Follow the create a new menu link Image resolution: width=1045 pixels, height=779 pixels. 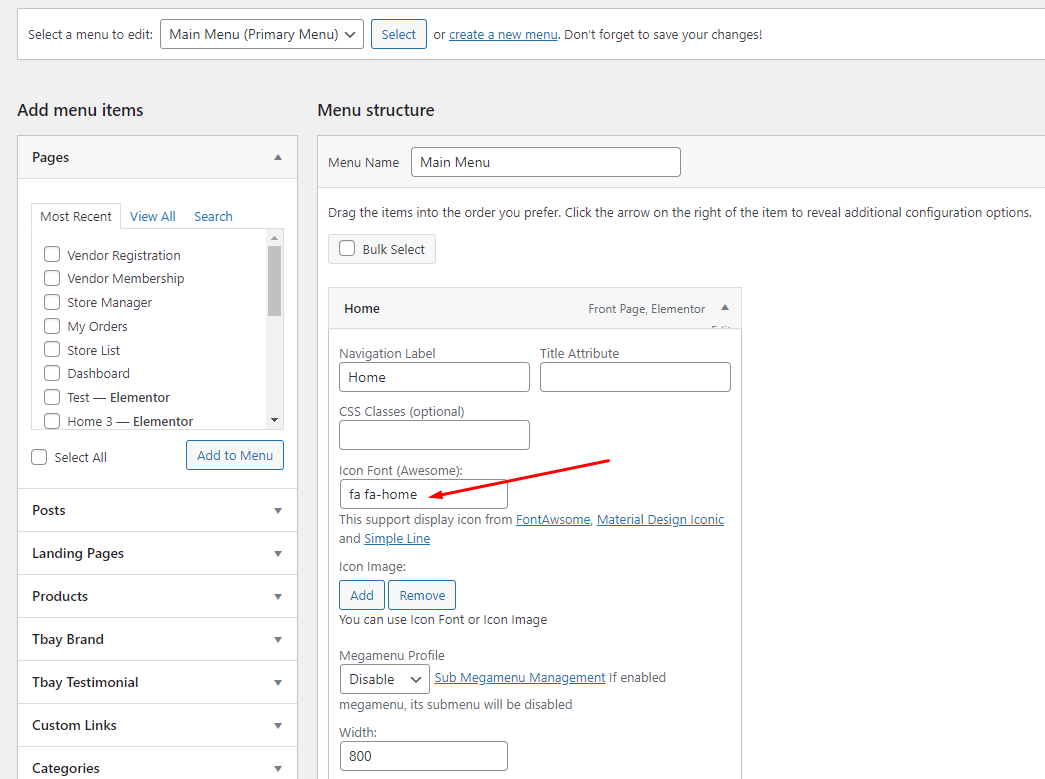(x=503, y=35)
